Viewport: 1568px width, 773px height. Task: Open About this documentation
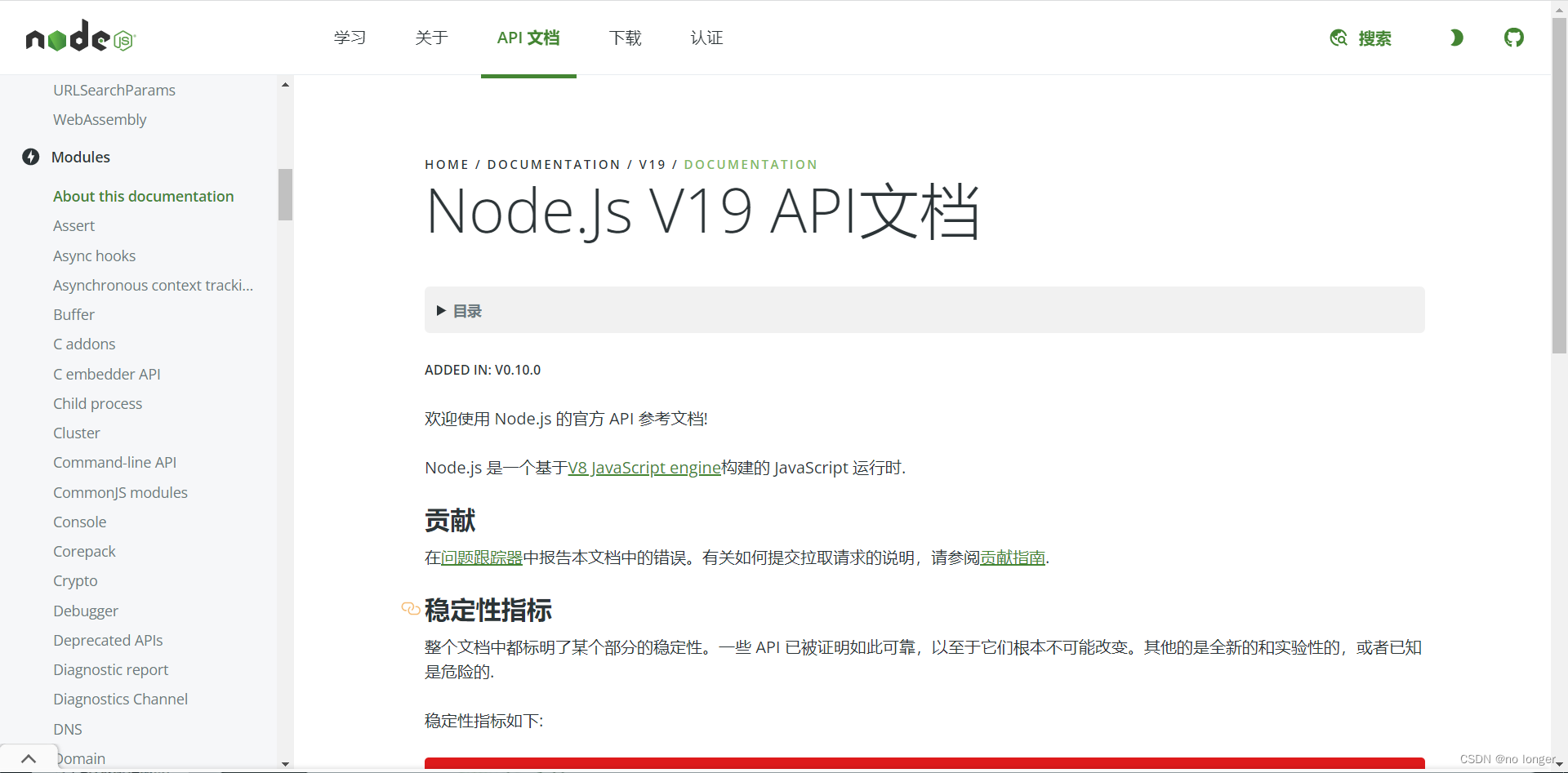(144, 196)
